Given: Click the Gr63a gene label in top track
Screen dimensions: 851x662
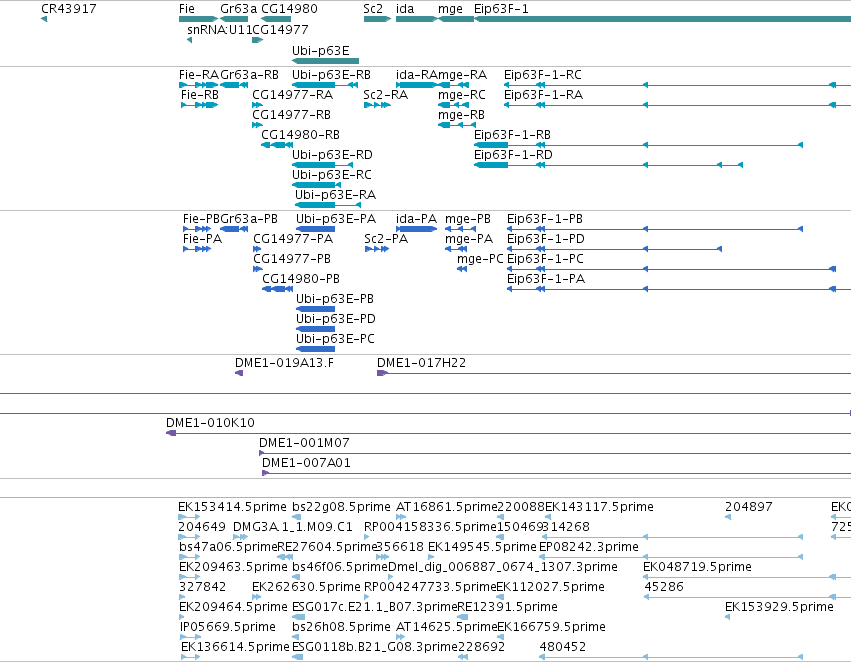Looking at the screenshot, I should [238, 9].
